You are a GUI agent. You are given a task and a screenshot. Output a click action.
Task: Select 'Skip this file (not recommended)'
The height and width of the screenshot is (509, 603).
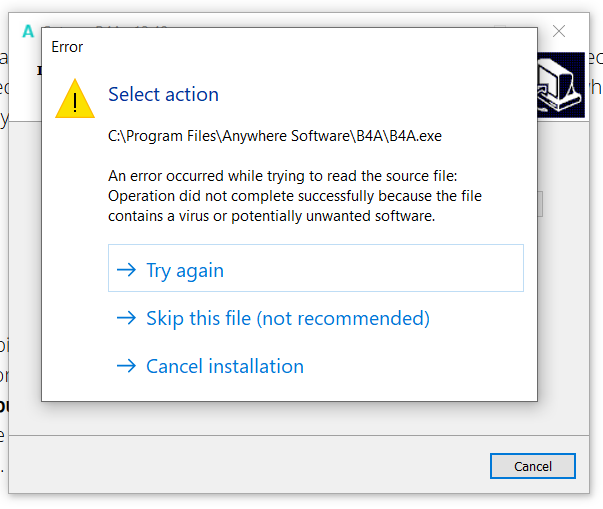coord(287,318)
